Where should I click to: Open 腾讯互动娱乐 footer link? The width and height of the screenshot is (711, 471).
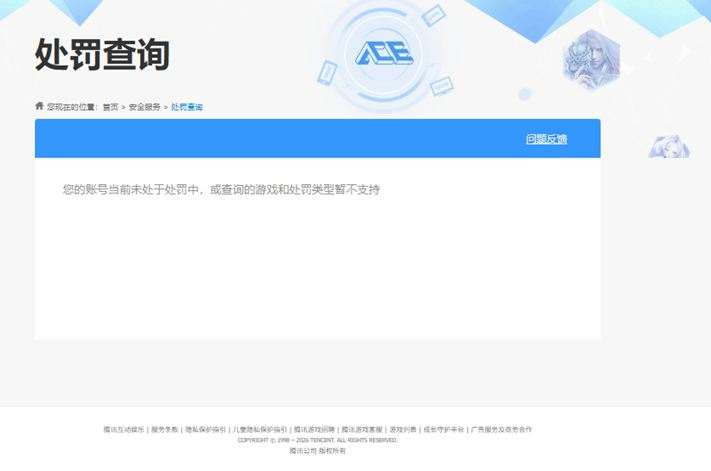click(x=124, y=429)
